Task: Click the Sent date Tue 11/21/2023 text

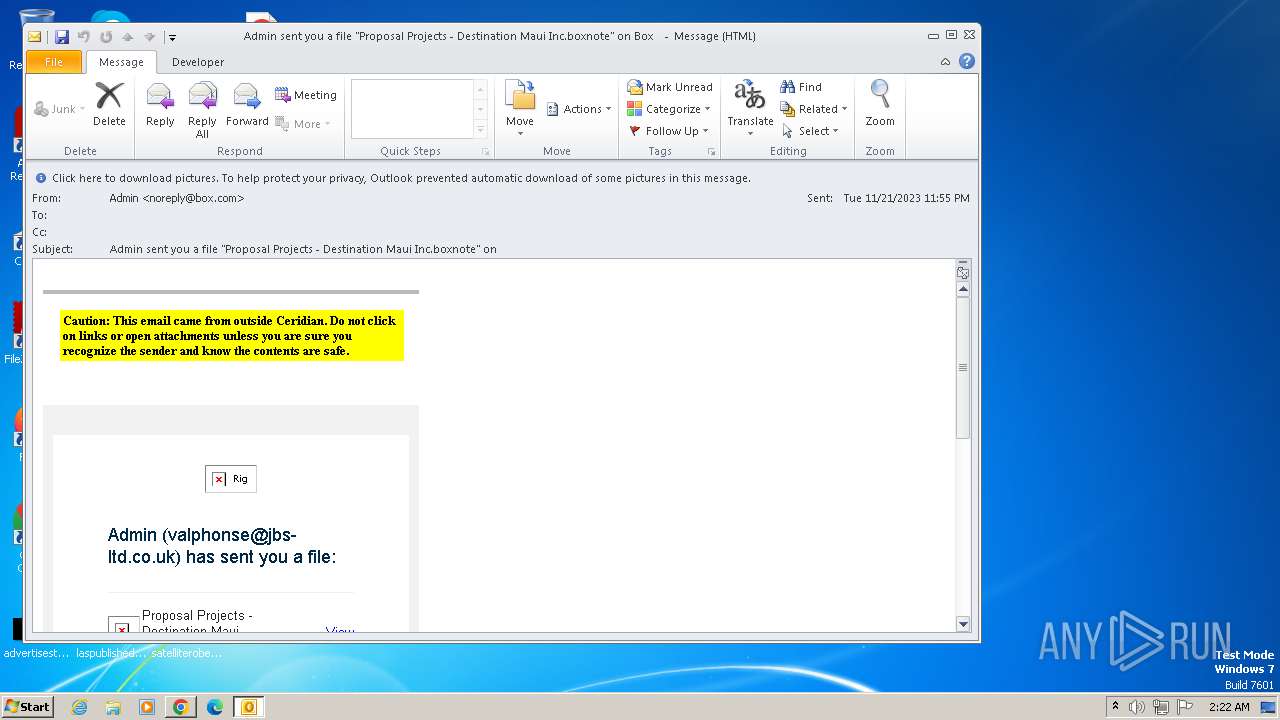Action: [x=906, y=198]
